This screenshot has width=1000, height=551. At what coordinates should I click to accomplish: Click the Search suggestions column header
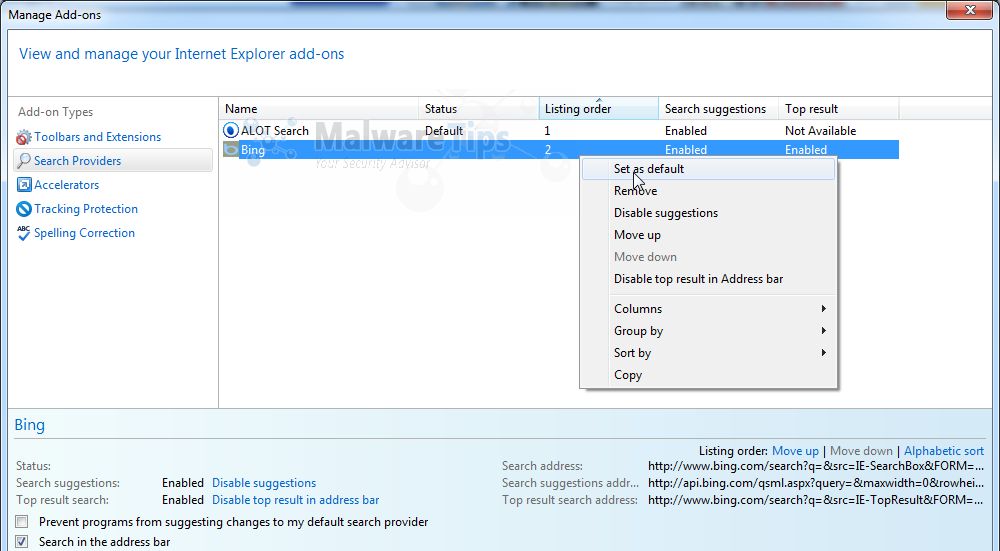[719, 109]
